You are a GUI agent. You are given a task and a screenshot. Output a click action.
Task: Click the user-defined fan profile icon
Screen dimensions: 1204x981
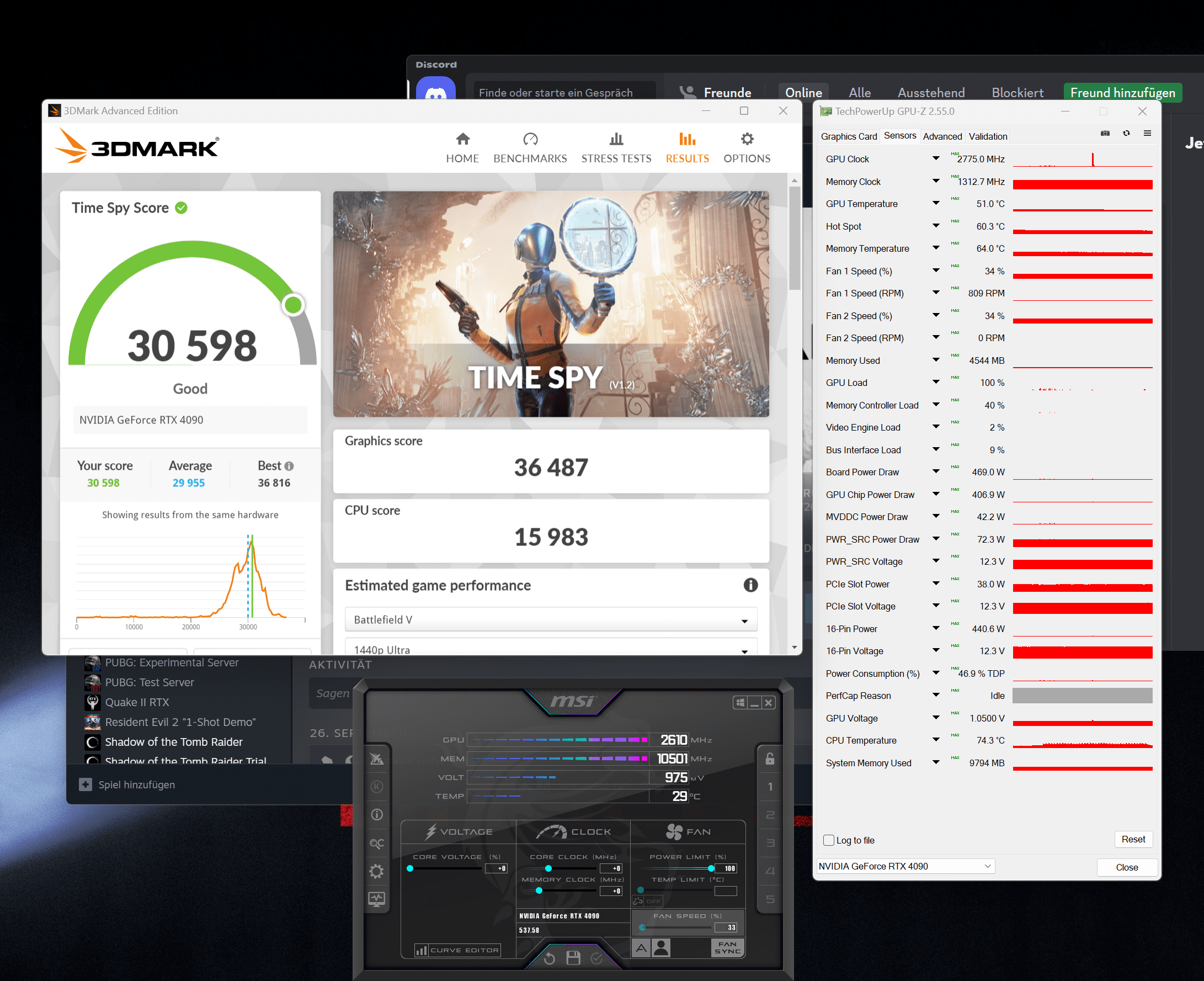point(661,948)
